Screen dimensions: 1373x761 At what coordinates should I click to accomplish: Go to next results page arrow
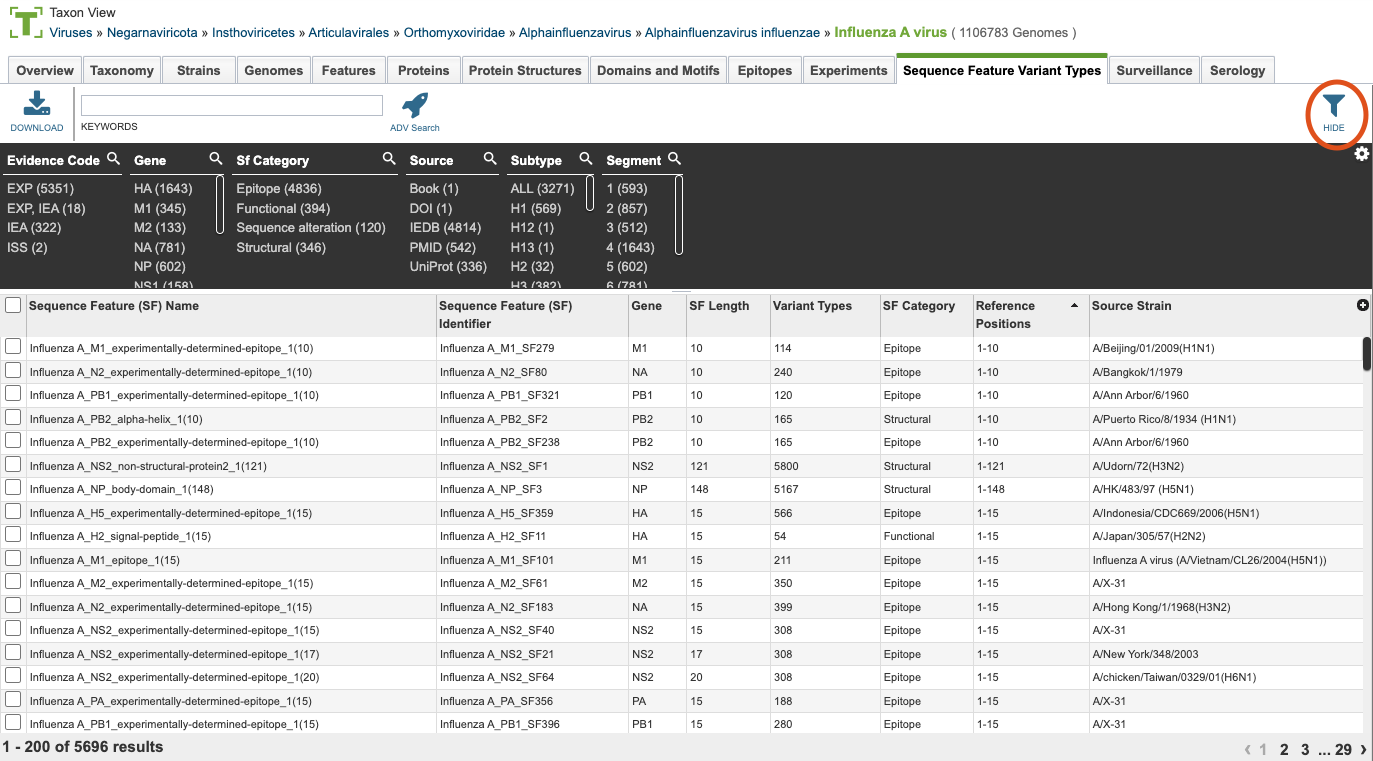(1364, 749)
